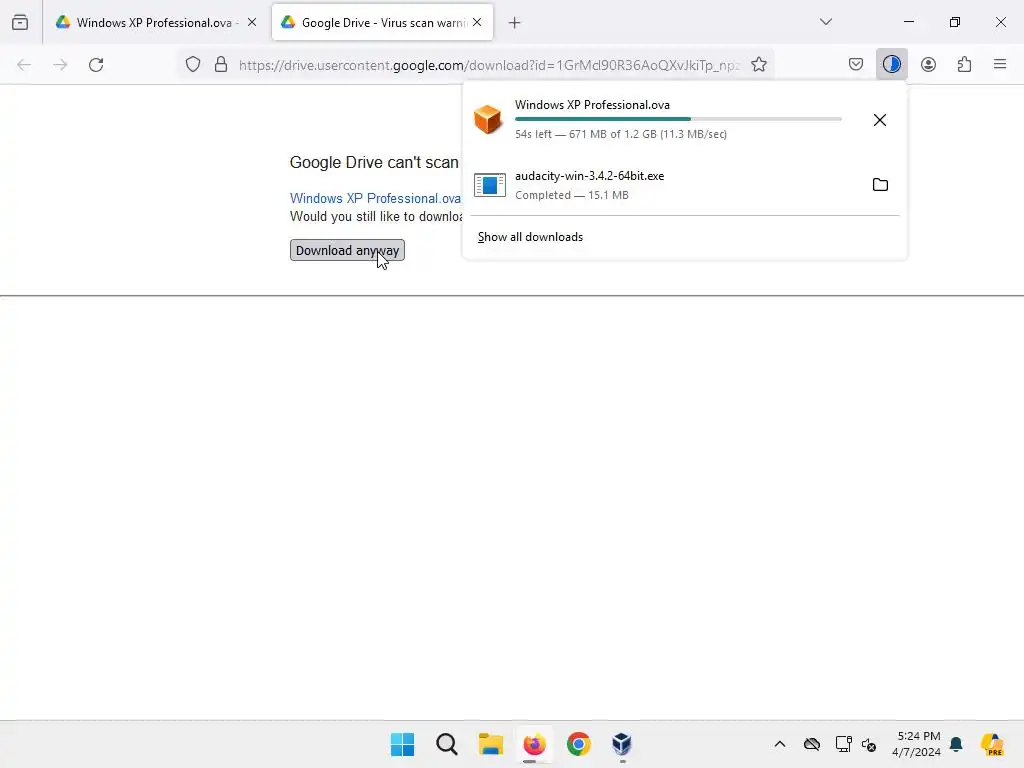Click Show all downloads
The height and width of the screenshot is (768, 1024).
(x=530, y=237)
